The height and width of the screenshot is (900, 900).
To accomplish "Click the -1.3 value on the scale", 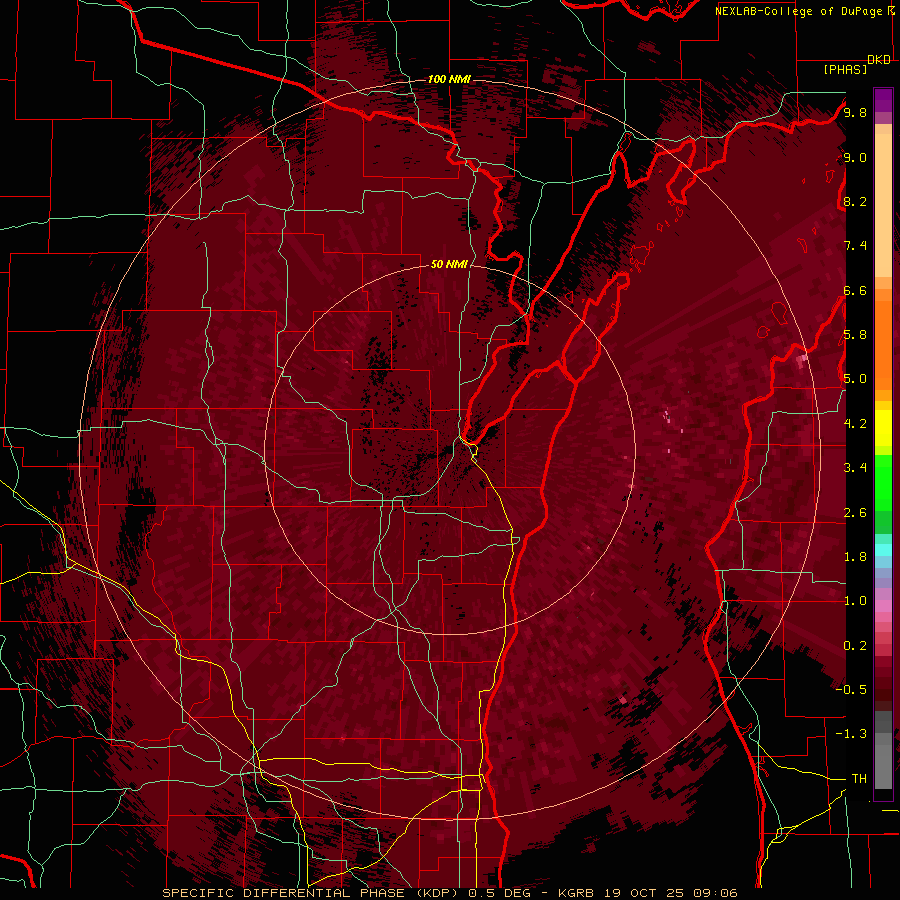I will pos(851,734).
